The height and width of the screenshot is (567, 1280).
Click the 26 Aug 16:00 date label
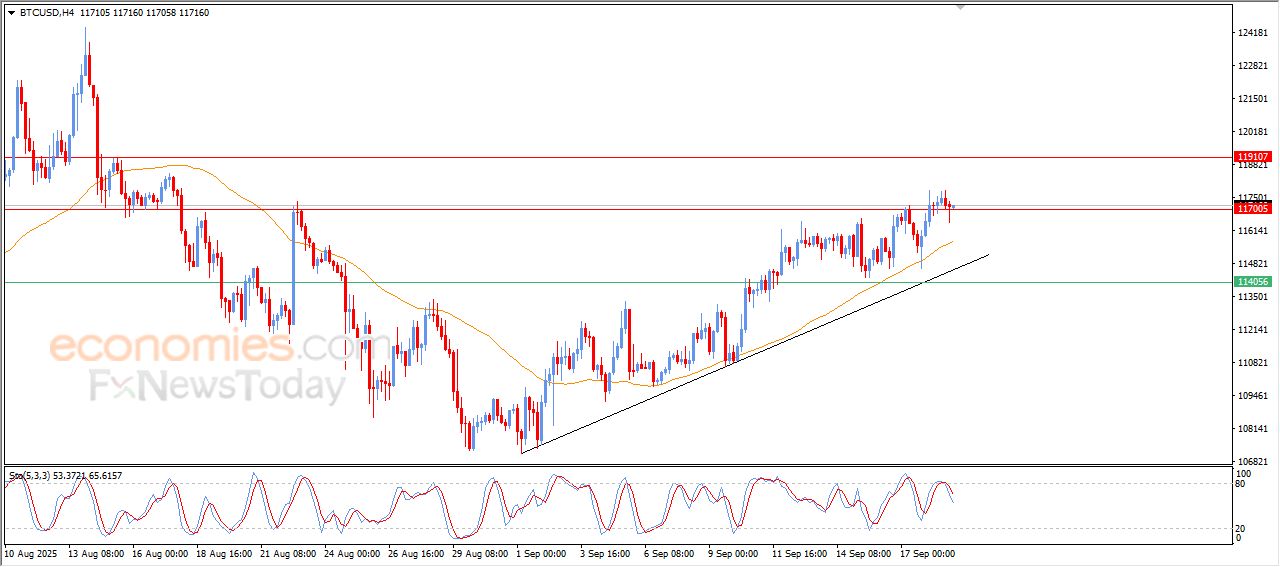(x=416, y=553)
